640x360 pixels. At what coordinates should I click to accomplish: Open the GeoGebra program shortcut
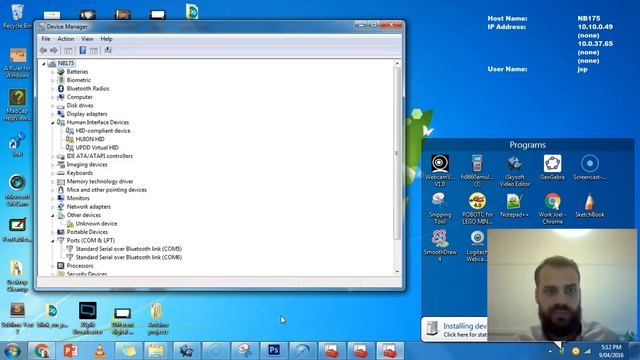point(552,167)
